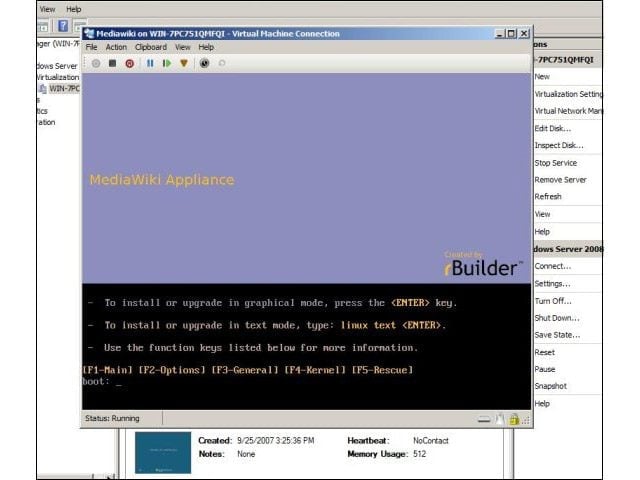Open Virtual Network Manager in the actions pane
The height and width of the screenshot is (480, 640).
568,111
